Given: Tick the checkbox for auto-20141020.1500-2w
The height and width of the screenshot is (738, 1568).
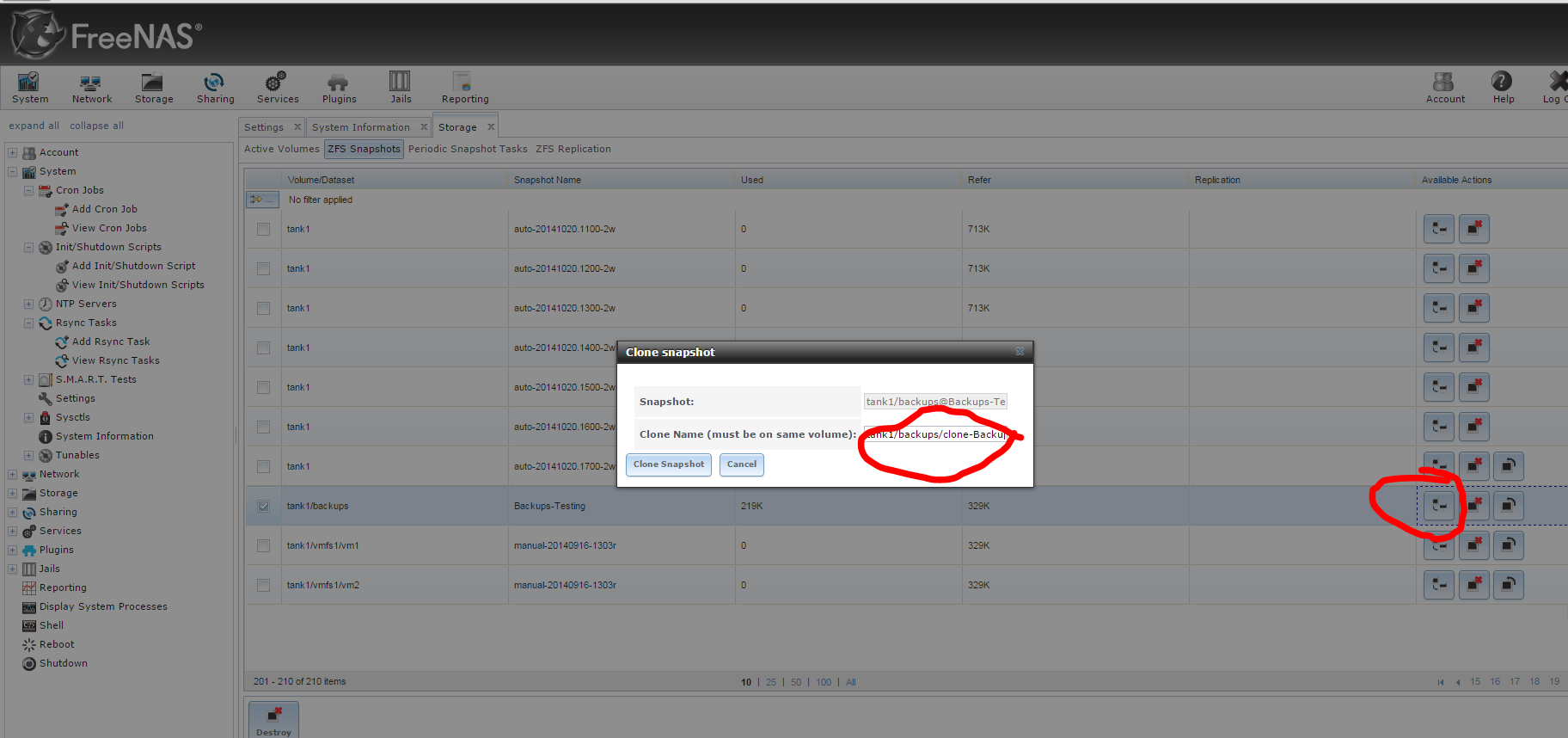Looking at the screenshot, I should [263, 387].
